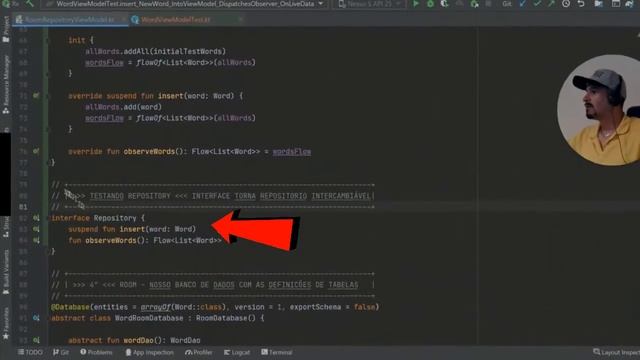Viewport: 640px width, 360px height.
Task: Open the run configuration dropdown WordViewModelTest
Action: [186, 4]
